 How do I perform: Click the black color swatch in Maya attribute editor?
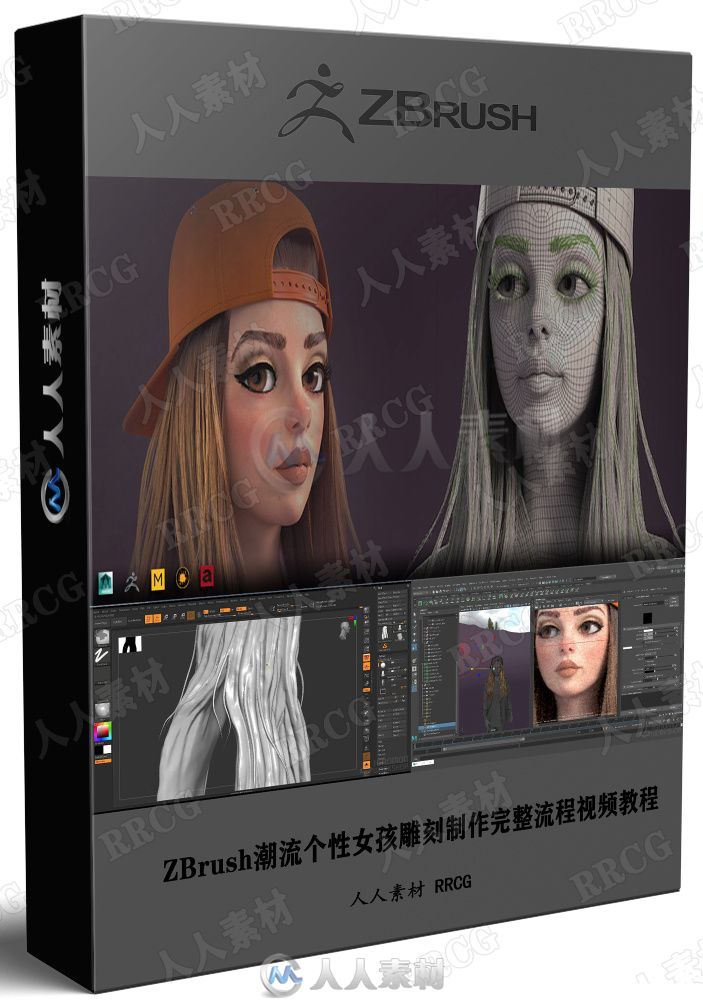tap(647, 617)
